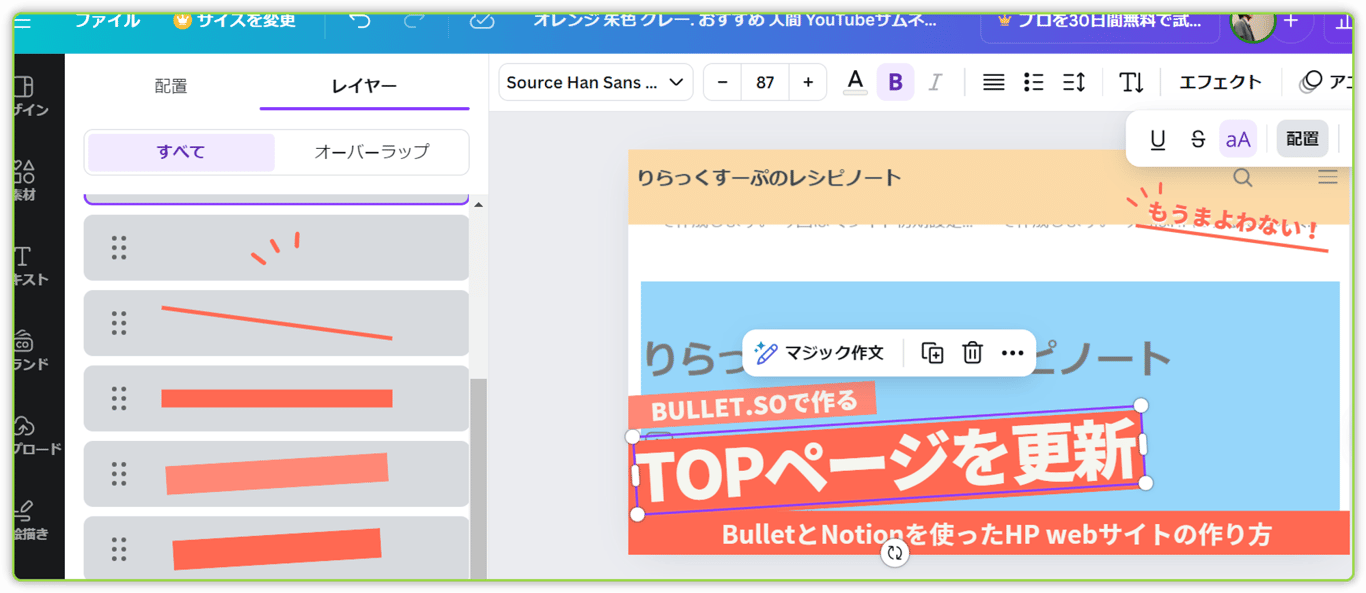Select the thin diagonal line layer
The image size is (1366, 593).
pyautogui.click(x=276, y=323)
